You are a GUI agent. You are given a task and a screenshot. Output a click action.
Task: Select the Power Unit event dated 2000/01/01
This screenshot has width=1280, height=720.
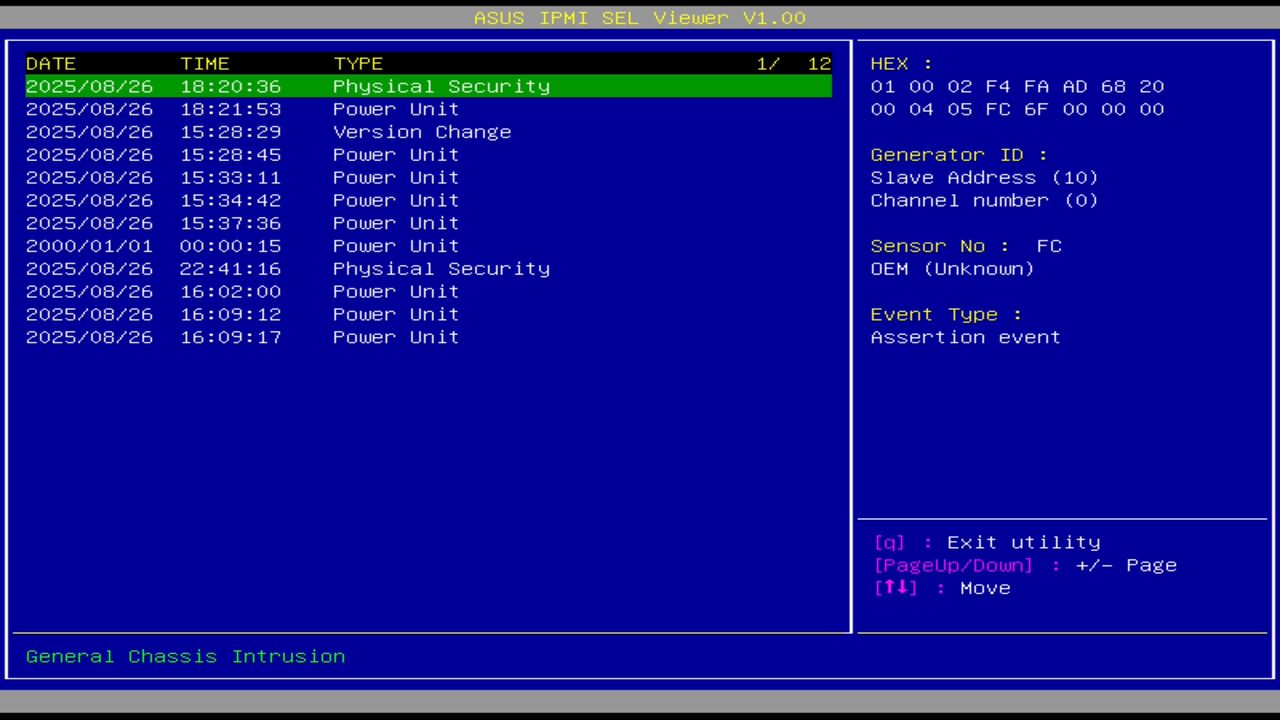click(x=395, y=245)
